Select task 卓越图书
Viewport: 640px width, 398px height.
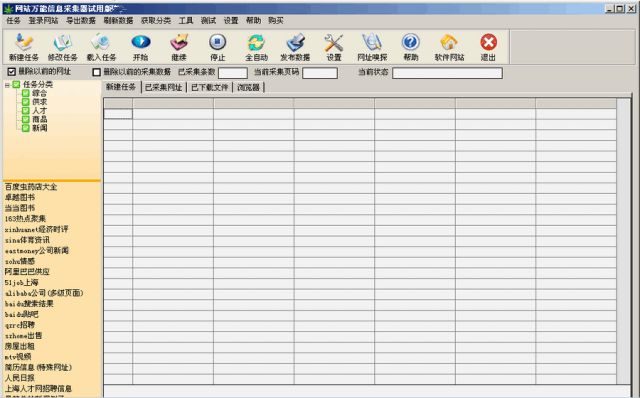tap(20, 198)
